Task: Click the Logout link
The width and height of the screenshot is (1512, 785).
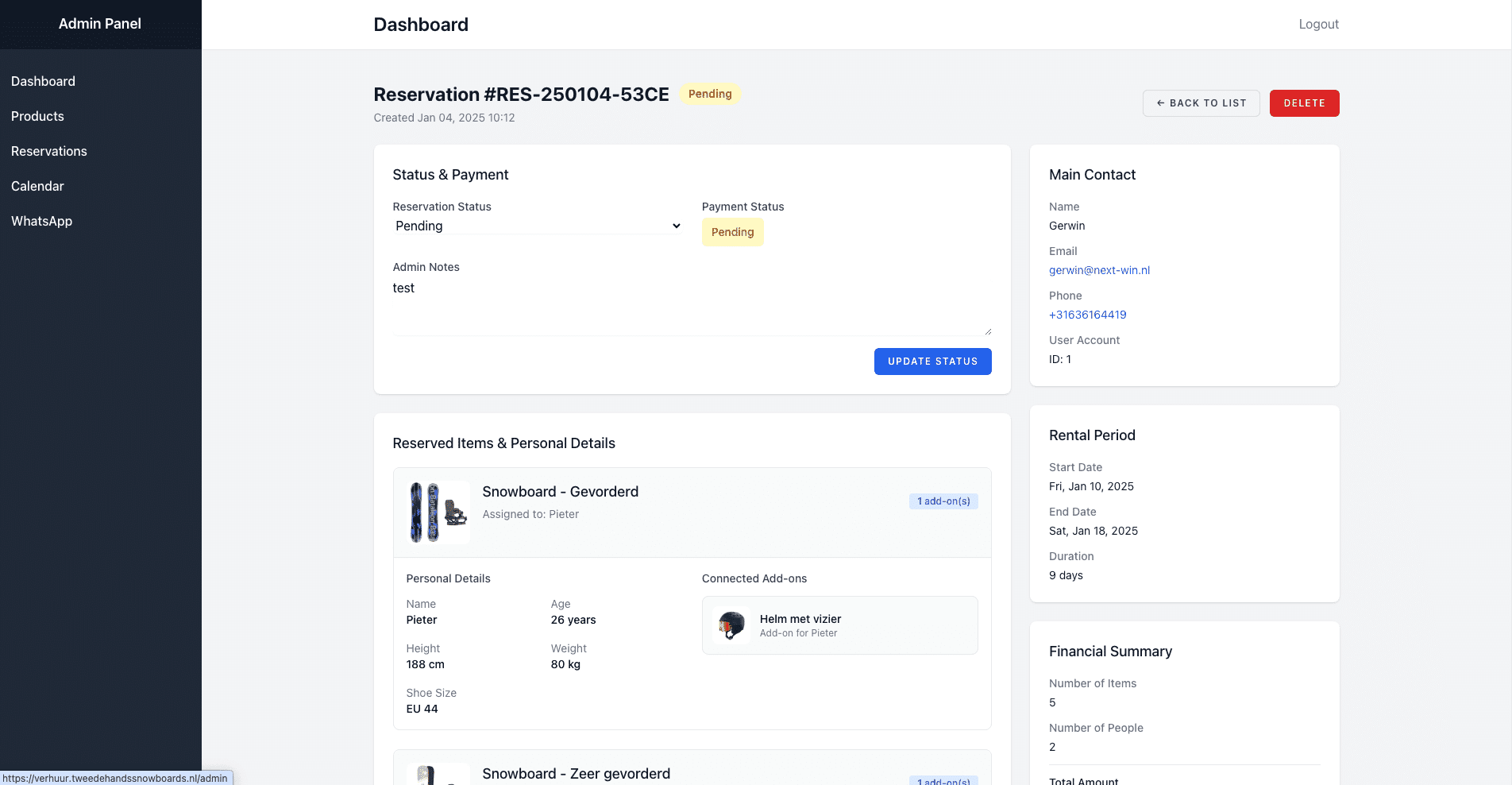Action: point(1318,25)
